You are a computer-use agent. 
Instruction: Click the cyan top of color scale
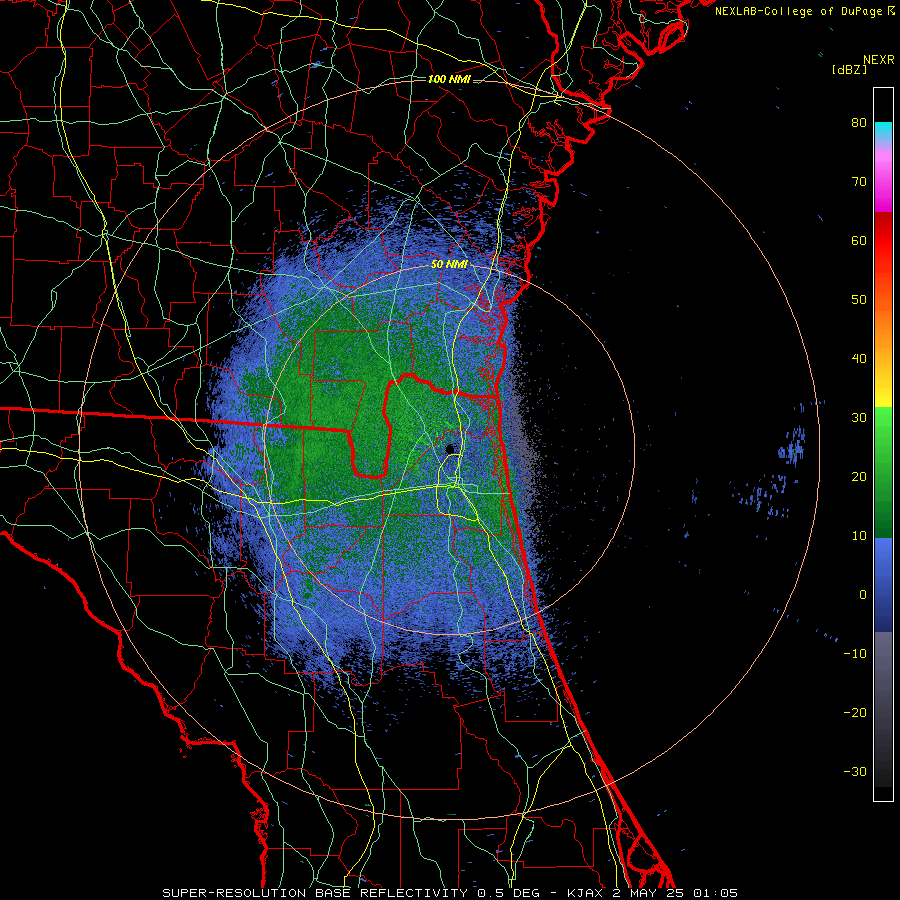883,130
